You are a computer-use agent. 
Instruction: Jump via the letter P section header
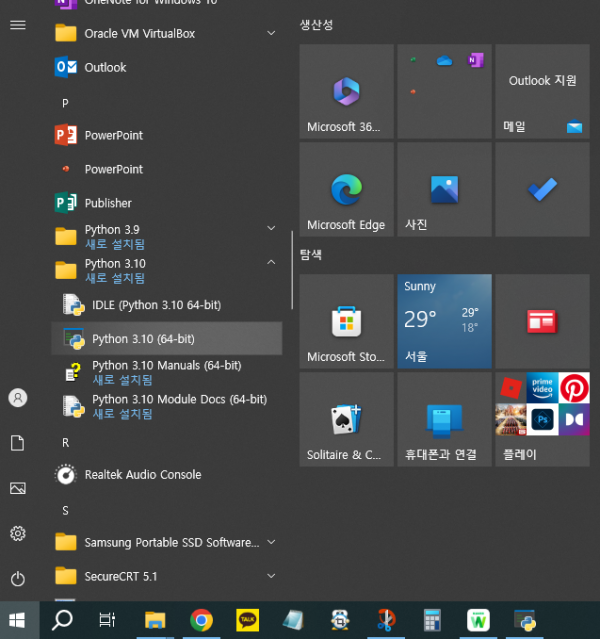(x=65, y=103)
